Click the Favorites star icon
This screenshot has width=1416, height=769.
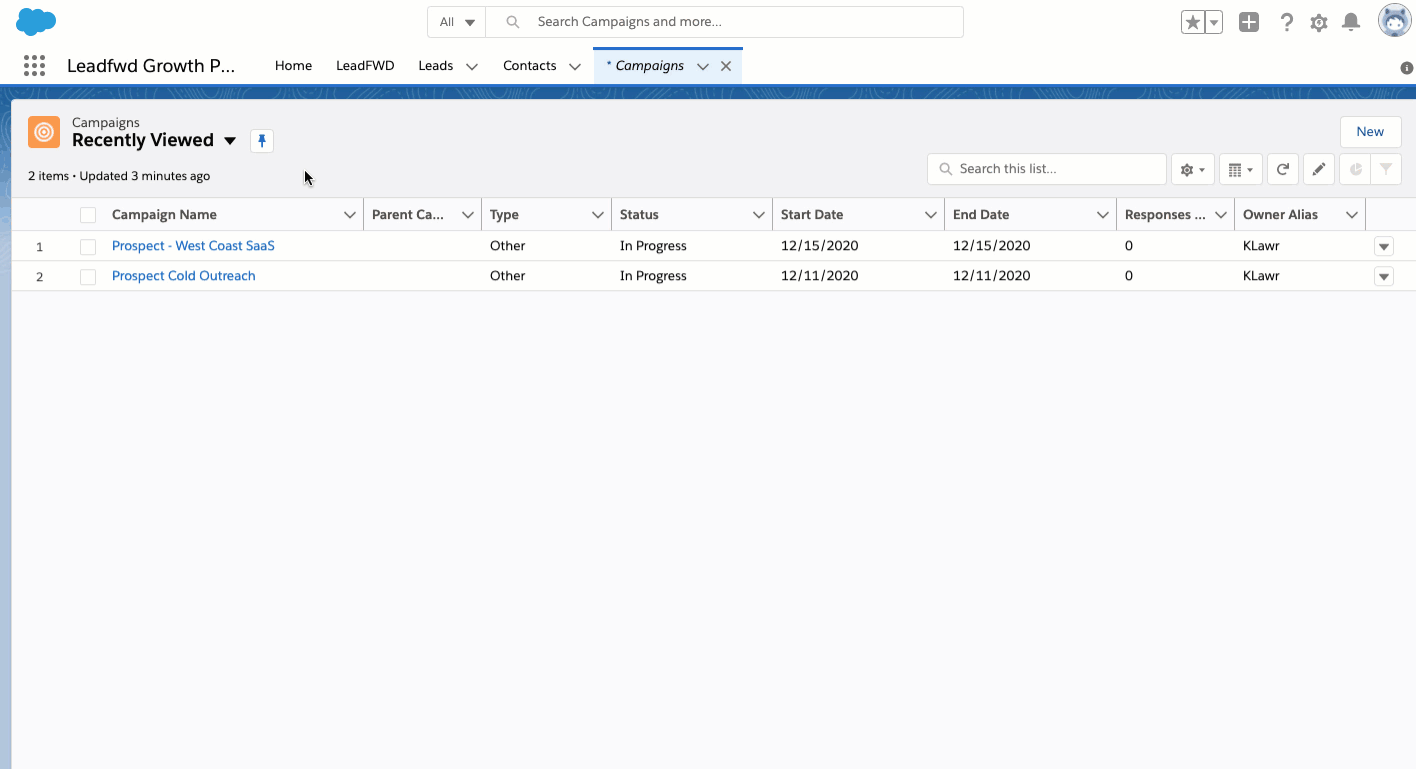(1192, 22)
